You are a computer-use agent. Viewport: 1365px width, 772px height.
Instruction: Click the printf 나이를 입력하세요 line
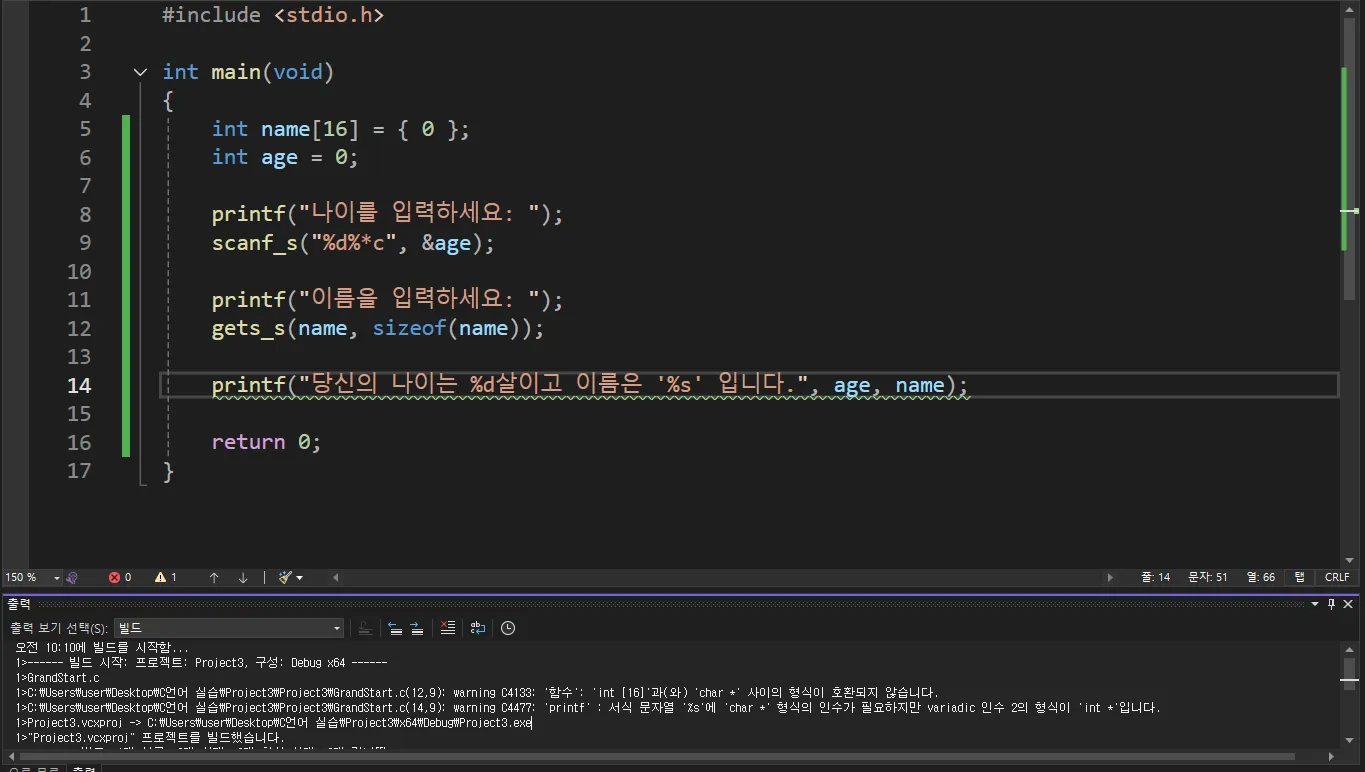[x=388, y=214]
